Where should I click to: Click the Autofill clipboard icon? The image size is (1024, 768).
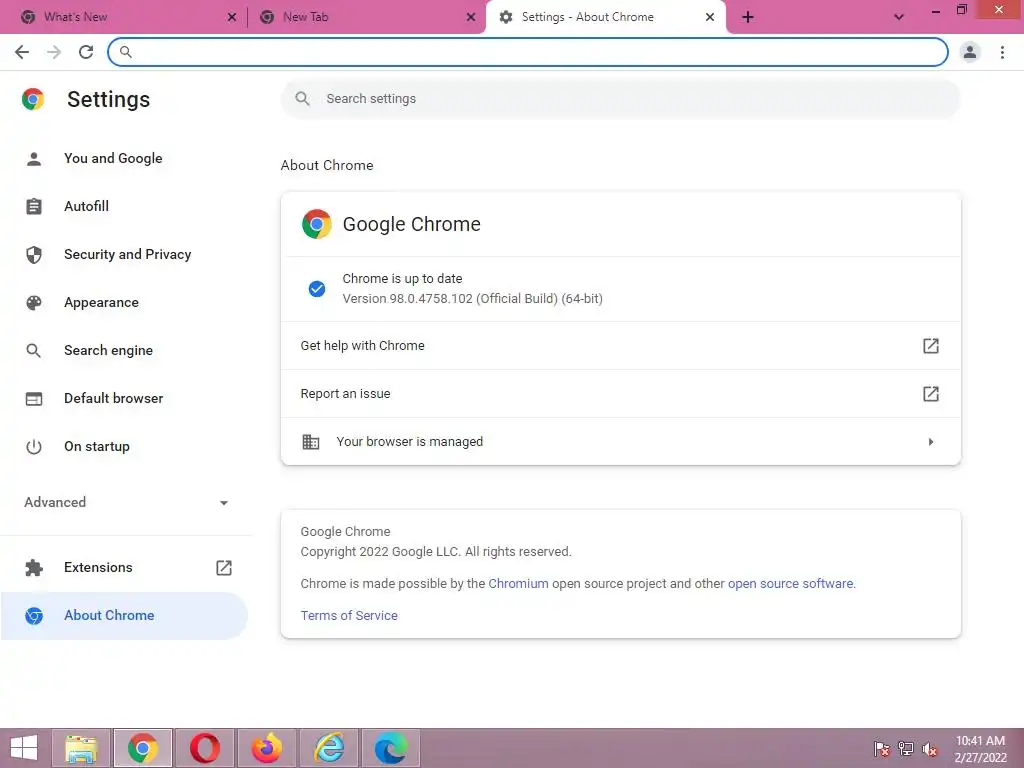point(34,206)
